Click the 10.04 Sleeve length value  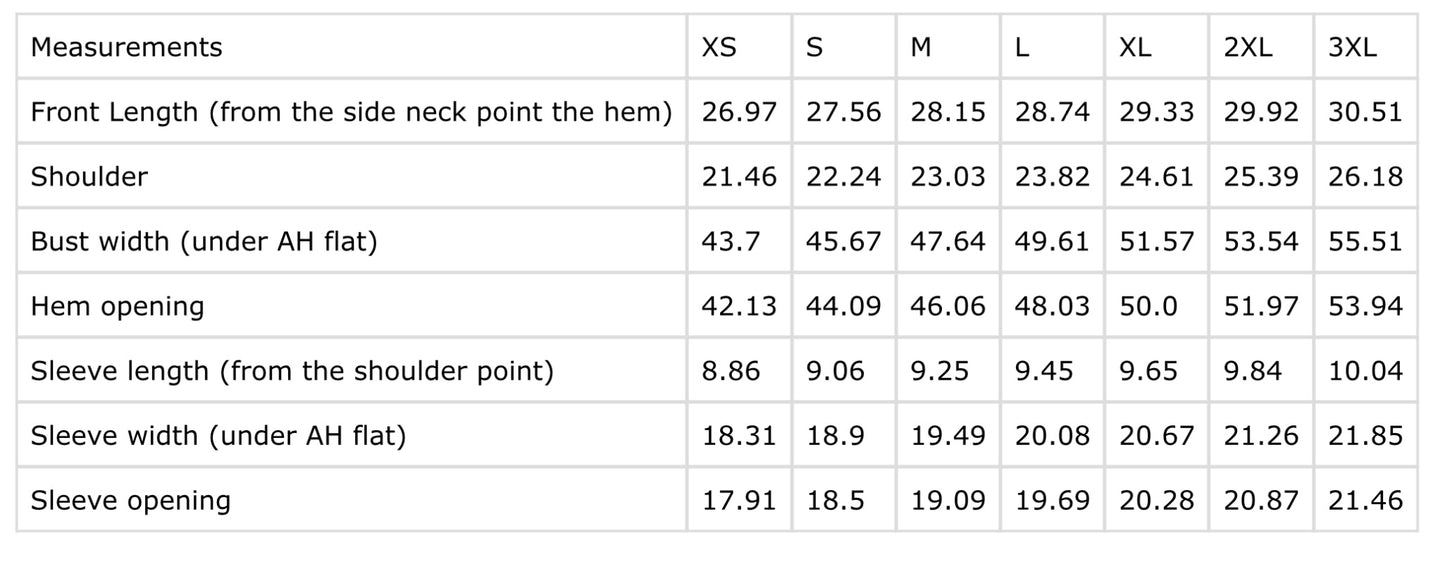(1365, 371)
